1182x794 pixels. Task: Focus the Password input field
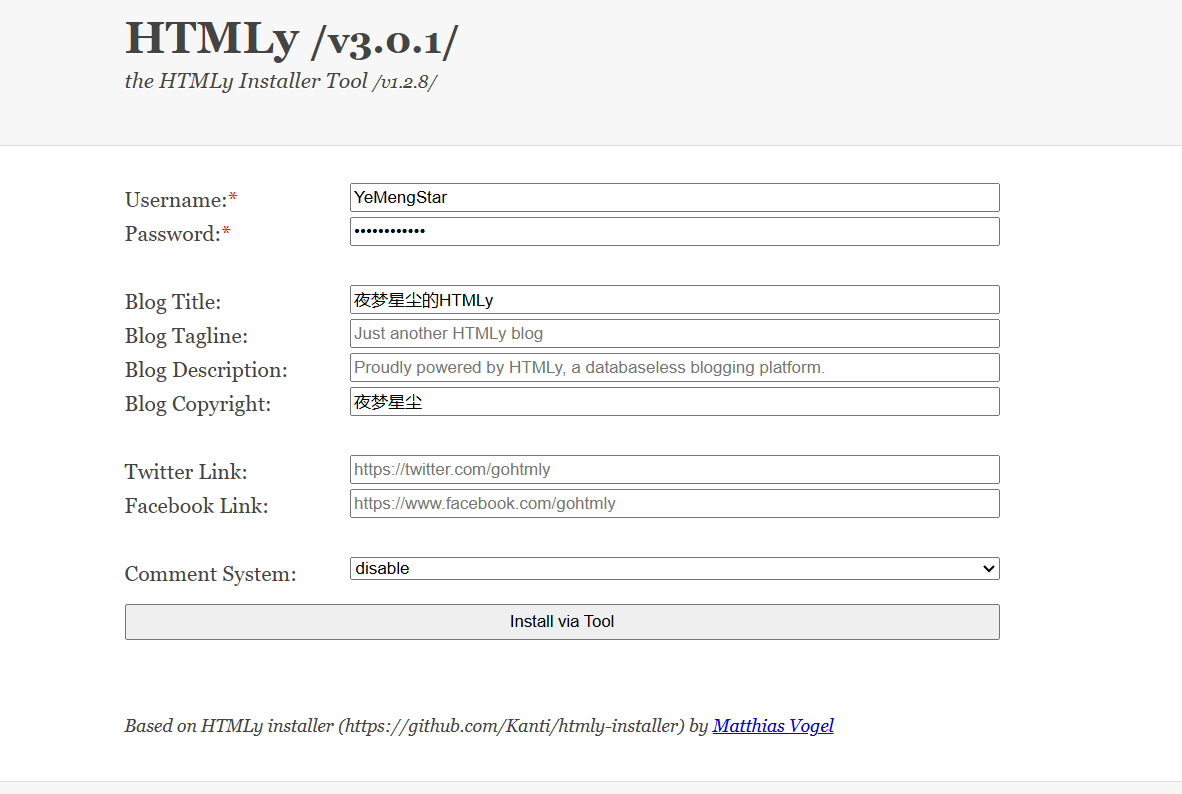[x=674, y=232]
